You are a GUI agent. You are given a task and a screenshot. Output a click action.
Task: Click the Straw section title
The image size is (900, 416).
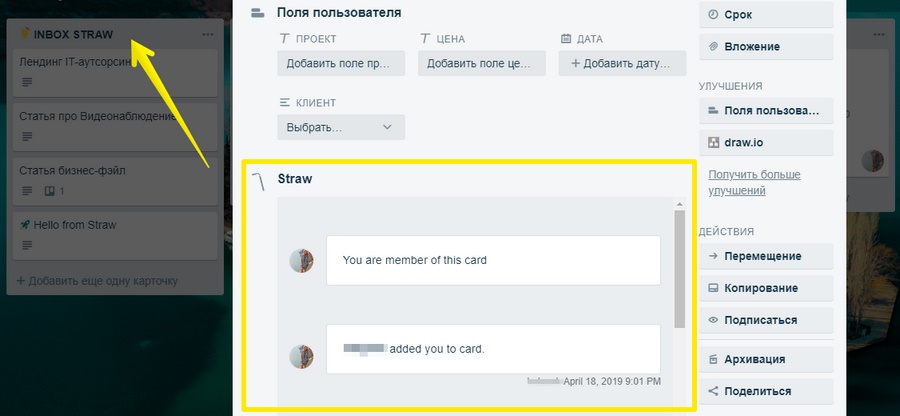pos(294,178)
